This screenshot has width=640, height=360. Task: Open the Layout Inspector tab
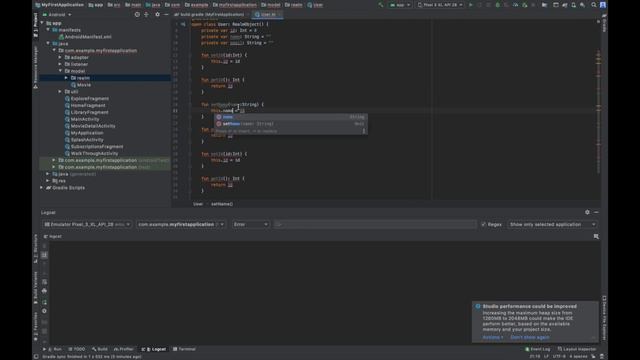pyautogui.click(x=577, y=349)
